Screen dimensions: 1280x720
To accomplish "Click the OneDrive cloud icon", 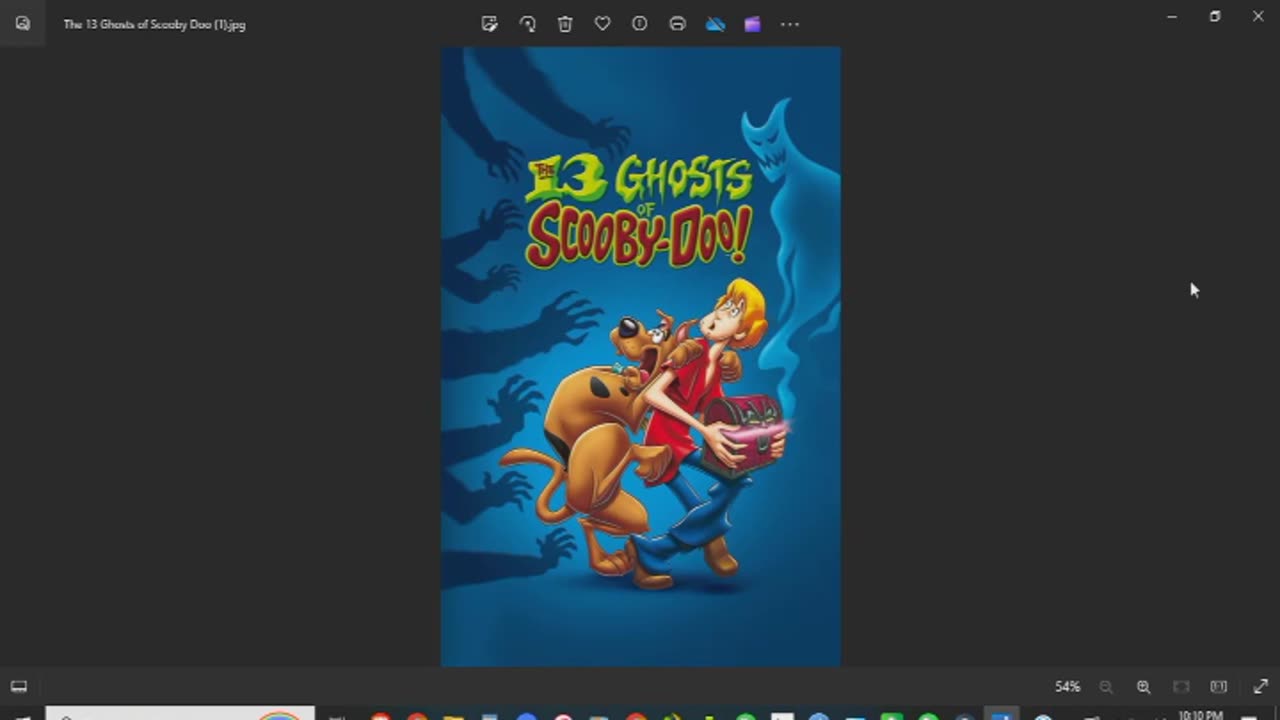I will click(715, 24).
